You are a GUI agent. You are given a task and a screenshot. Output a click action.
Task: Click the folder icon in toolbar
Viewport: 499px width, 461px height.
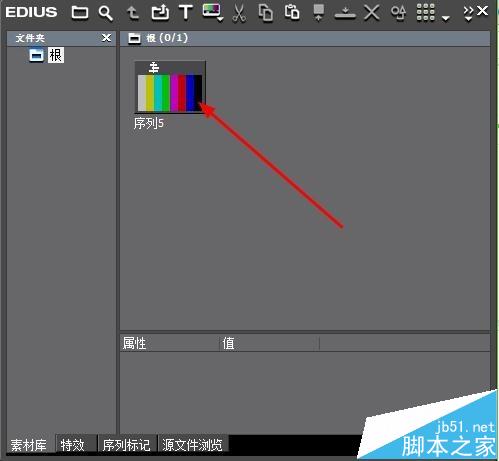click(80, 13)
